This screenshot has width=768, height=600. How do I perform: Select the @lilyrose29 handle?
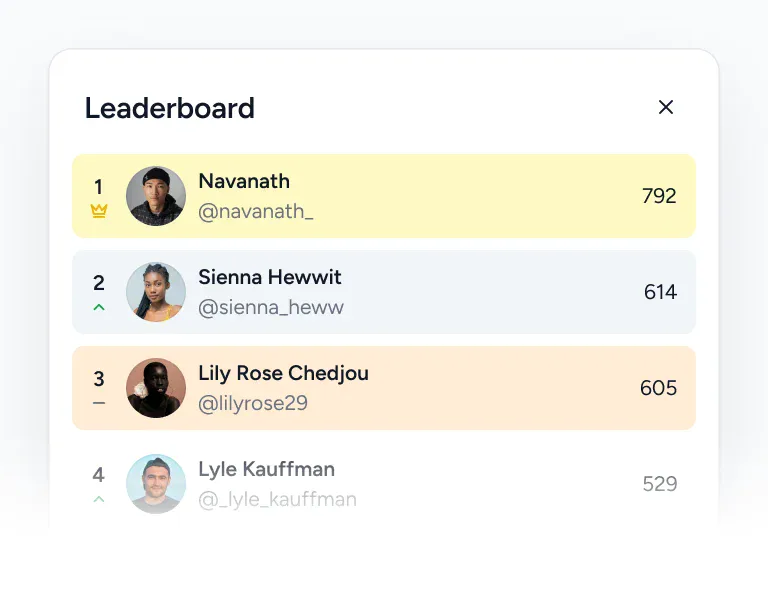253,404
